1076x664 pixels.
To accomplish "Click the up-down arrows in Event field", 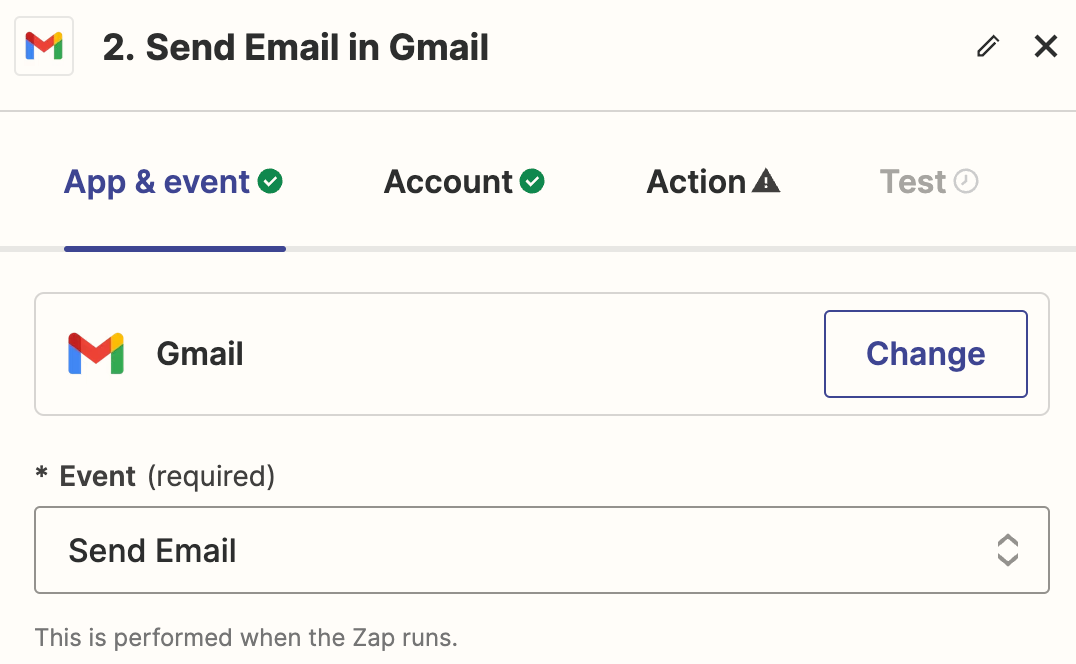I will [x=1007, y=550].
